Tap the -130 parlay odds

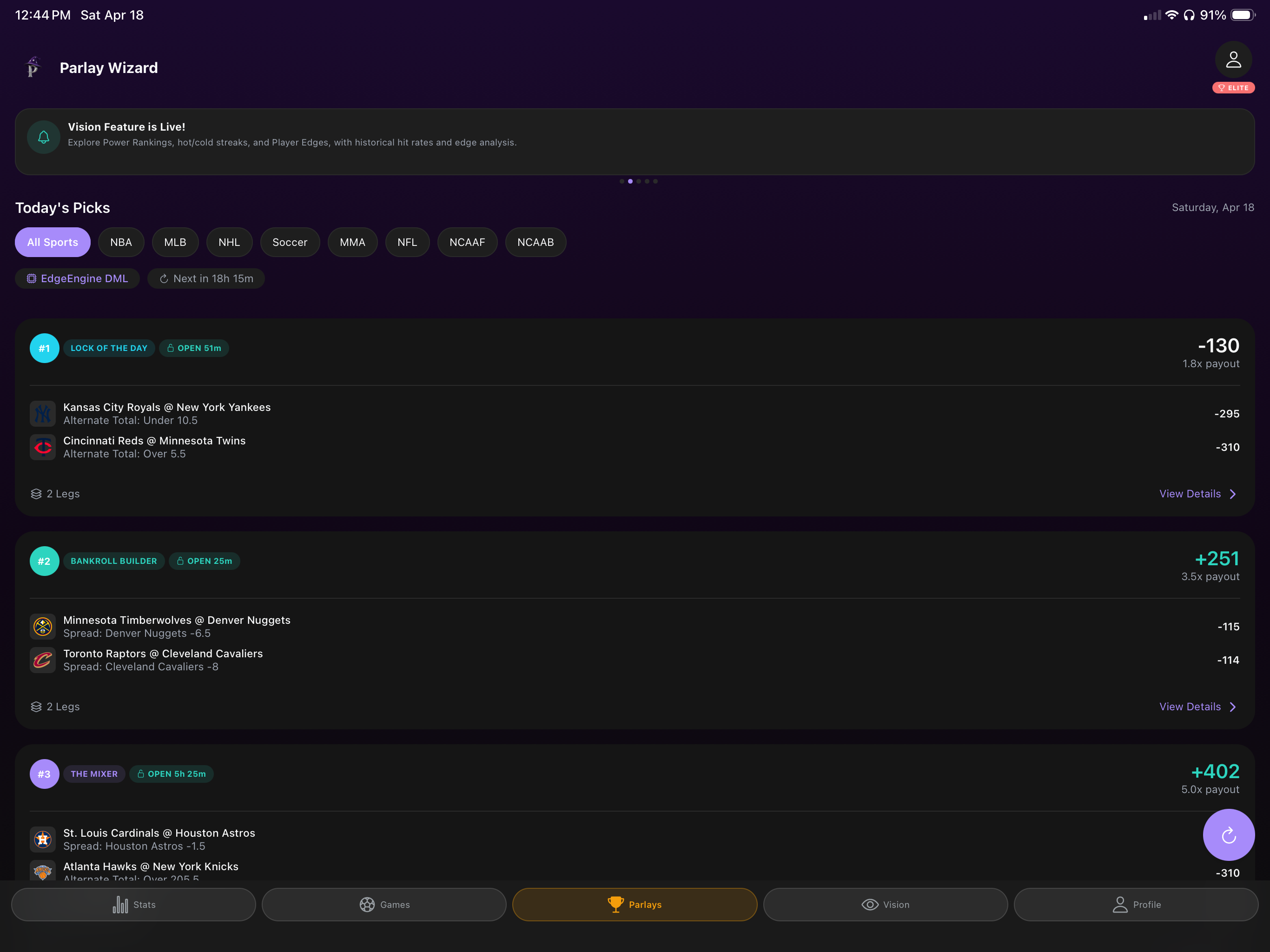(x=1218, y=346)
